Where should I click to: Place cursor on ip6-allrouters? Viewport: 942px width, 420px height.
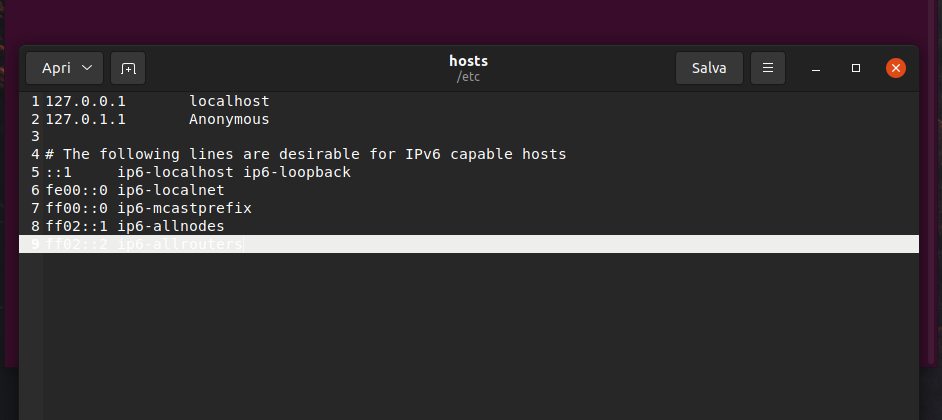point(180,244)
